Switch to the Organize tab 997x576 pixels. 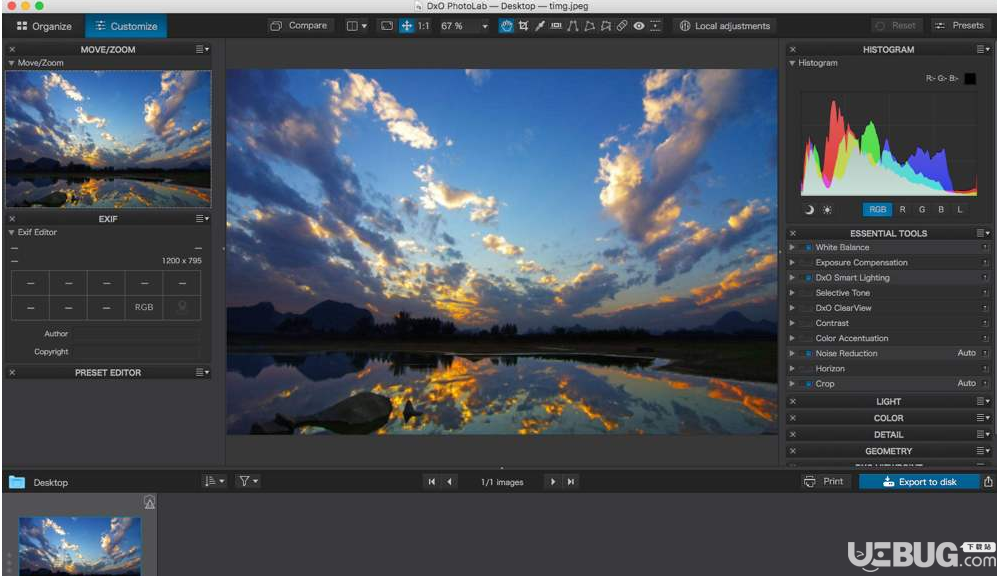click(x=44, y=26)
